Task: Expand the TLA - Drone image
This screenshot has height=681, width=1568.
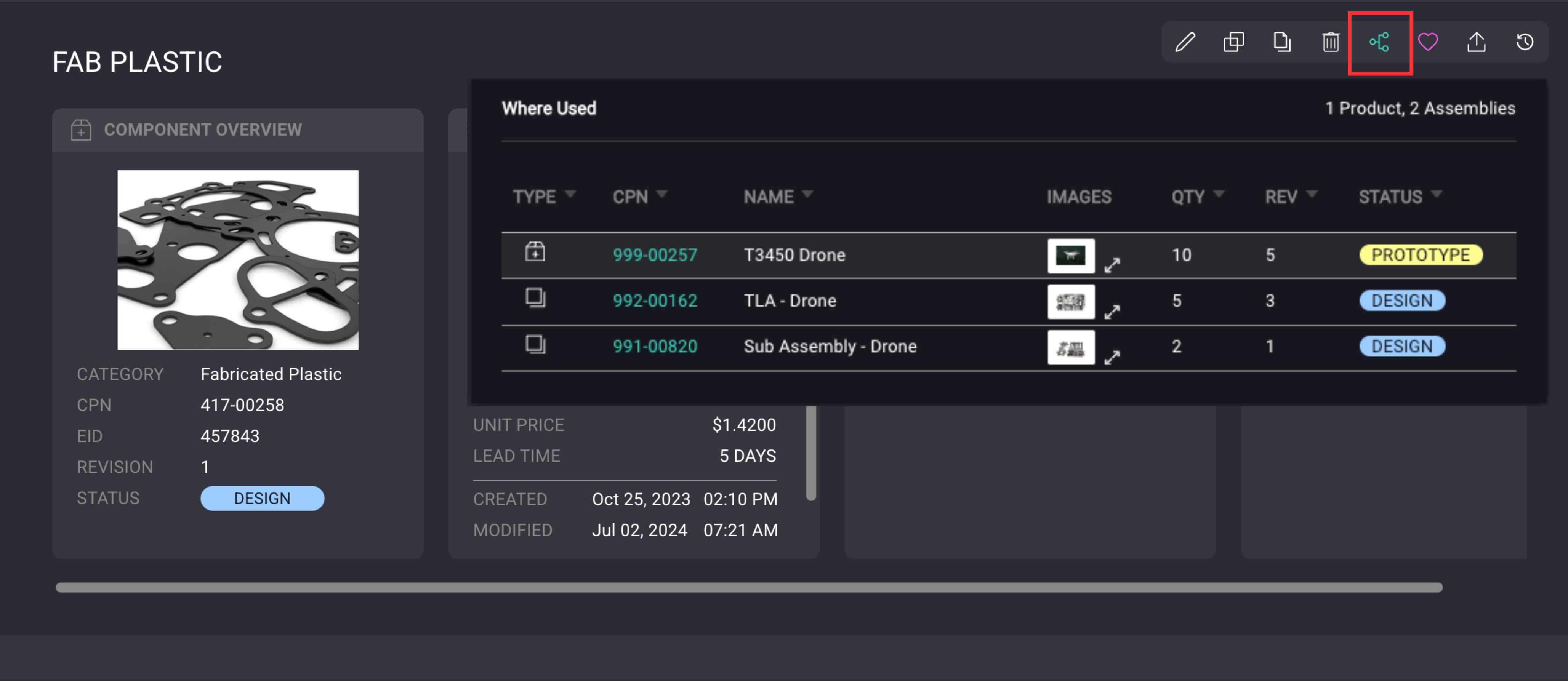Action: point(1112,312)
